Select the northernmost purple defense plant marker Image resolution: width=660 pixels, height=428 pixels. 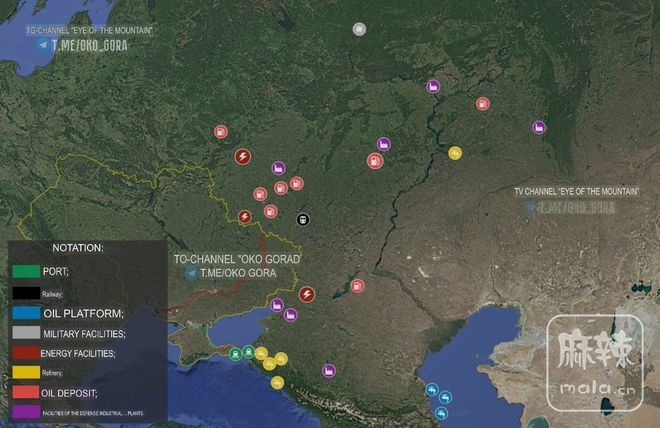coord(433,86)
